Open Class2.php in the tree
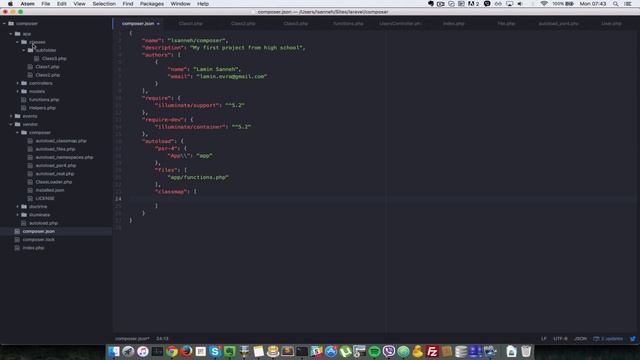This screenshot has width=640, height=360. point(48,75)
